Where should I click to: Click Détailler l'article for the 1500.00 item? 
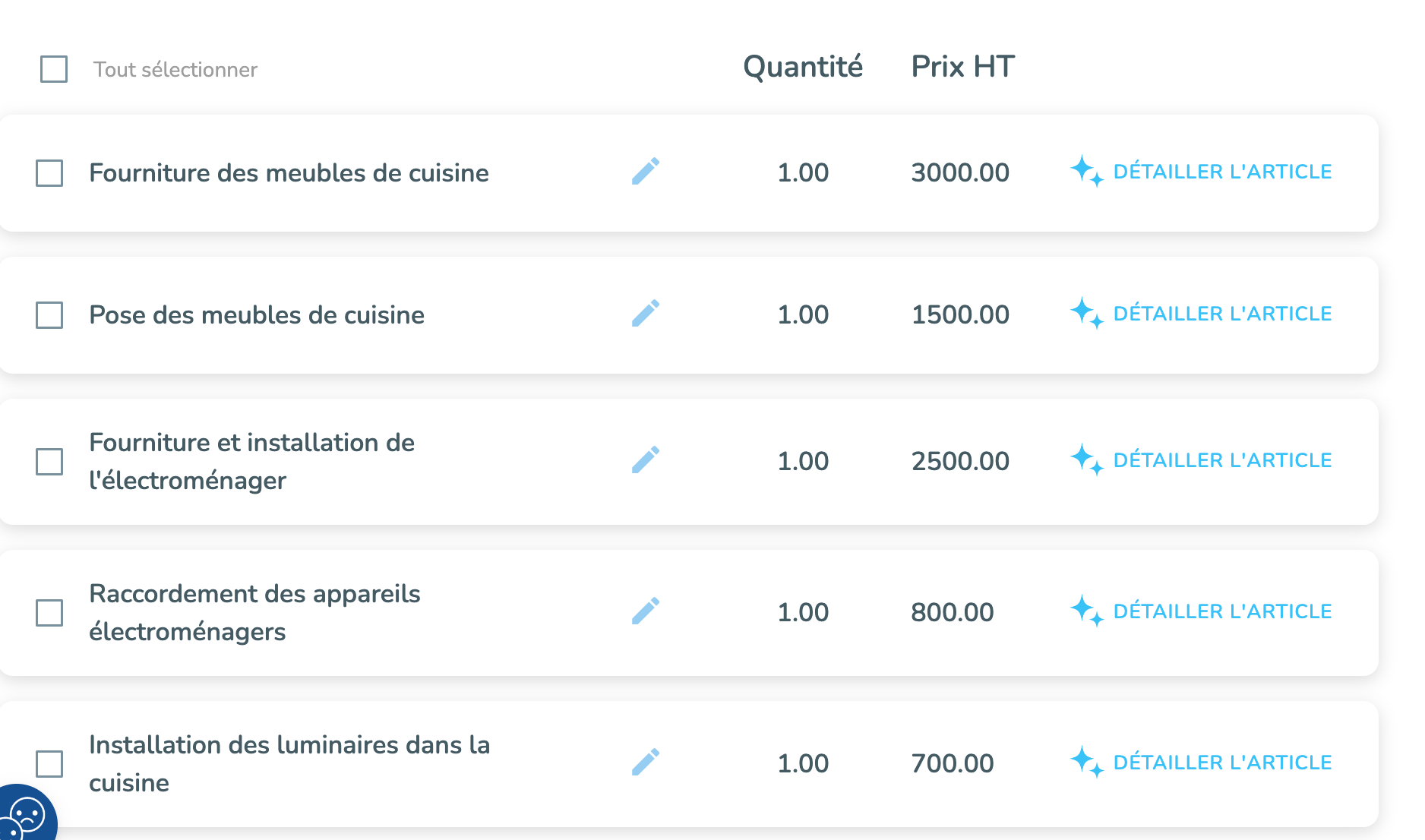point(1221,314)
